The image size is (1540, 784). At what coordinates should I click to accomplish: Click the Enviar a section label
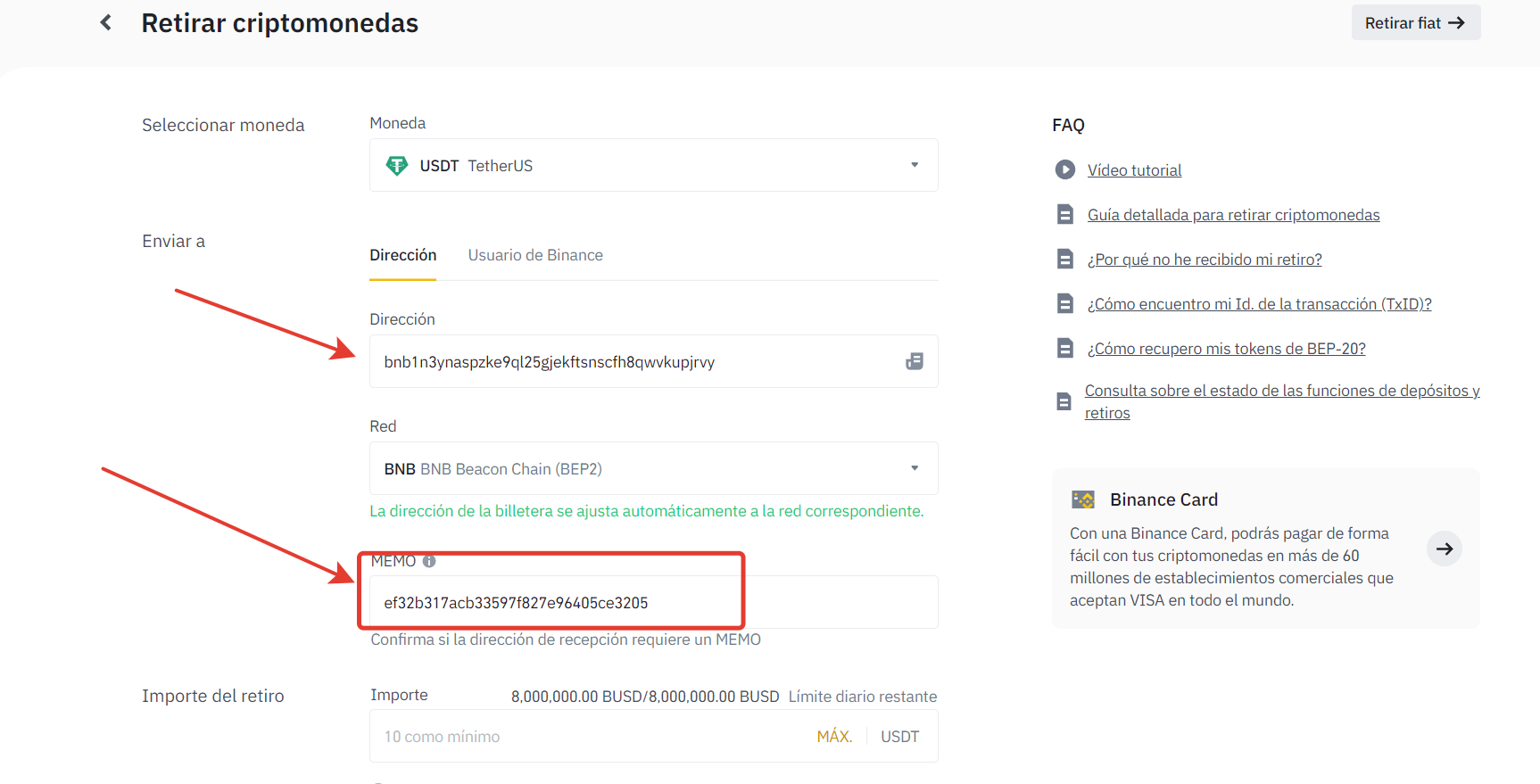tap(173, 241)
